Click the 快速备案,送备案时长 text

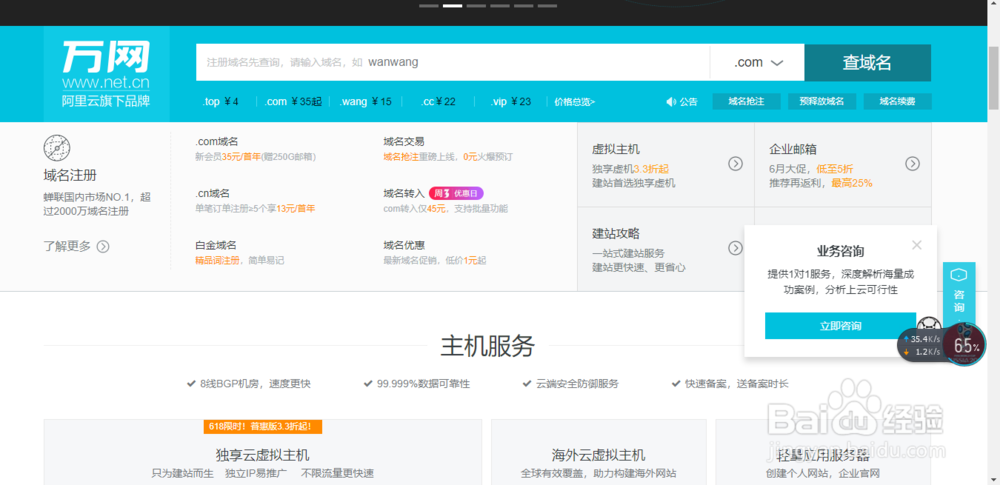[737, 384]
